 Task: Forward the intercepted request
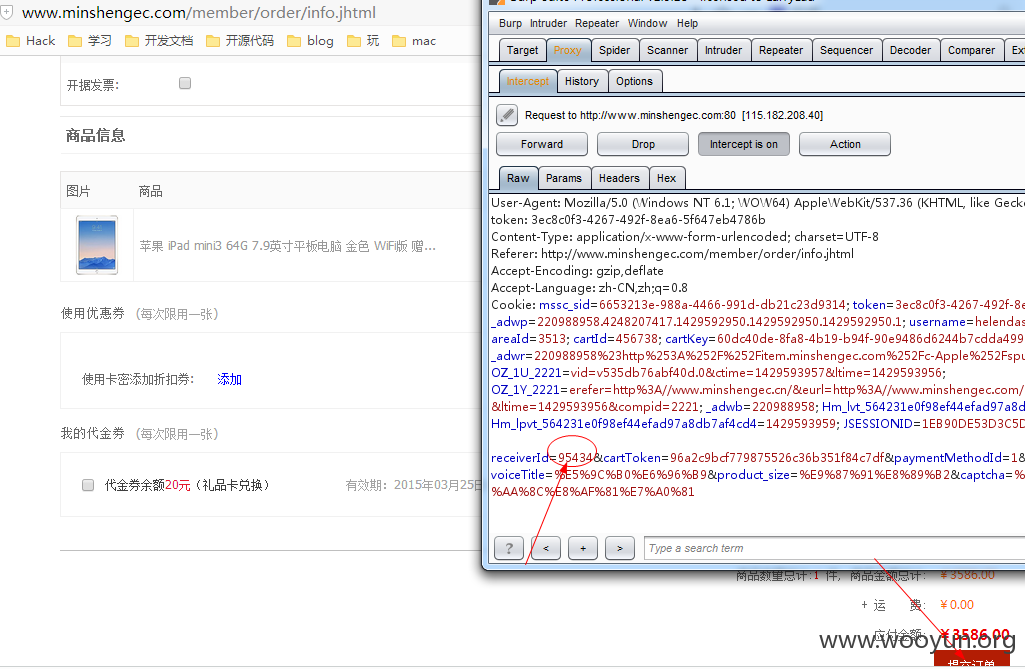pyautogui.click(x=542, y=144)
